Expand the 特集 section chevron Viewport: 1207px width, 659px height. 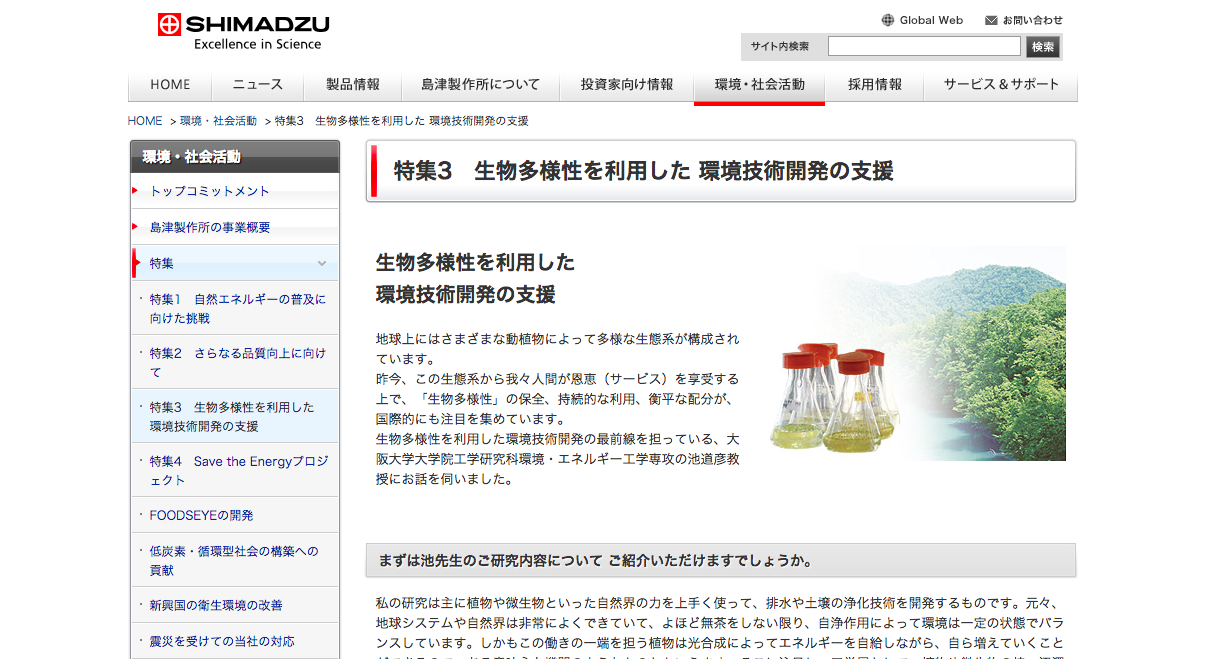point(322,263)
